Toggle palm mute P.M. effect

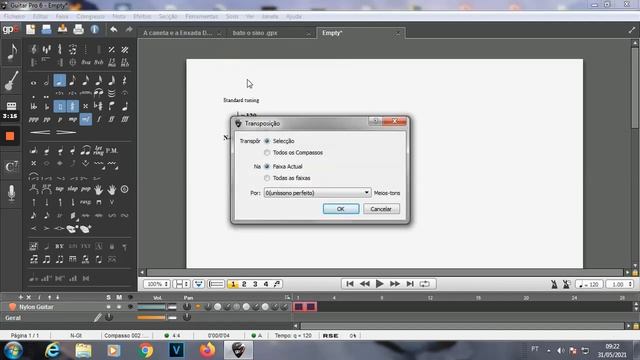coord(112,151)
